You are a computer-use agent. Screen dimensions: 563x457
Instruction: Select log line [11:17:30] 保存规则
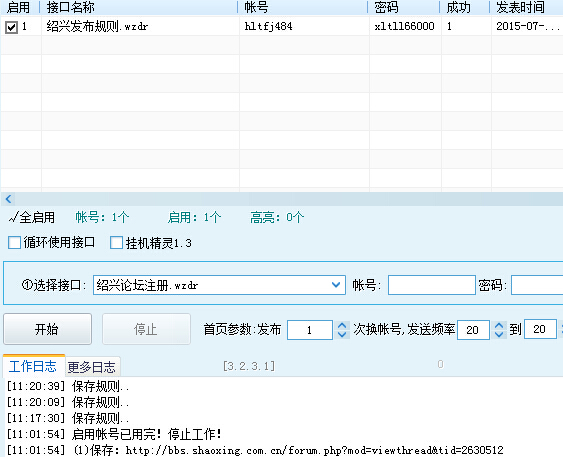pyautogui.click(x=68, y=418)
